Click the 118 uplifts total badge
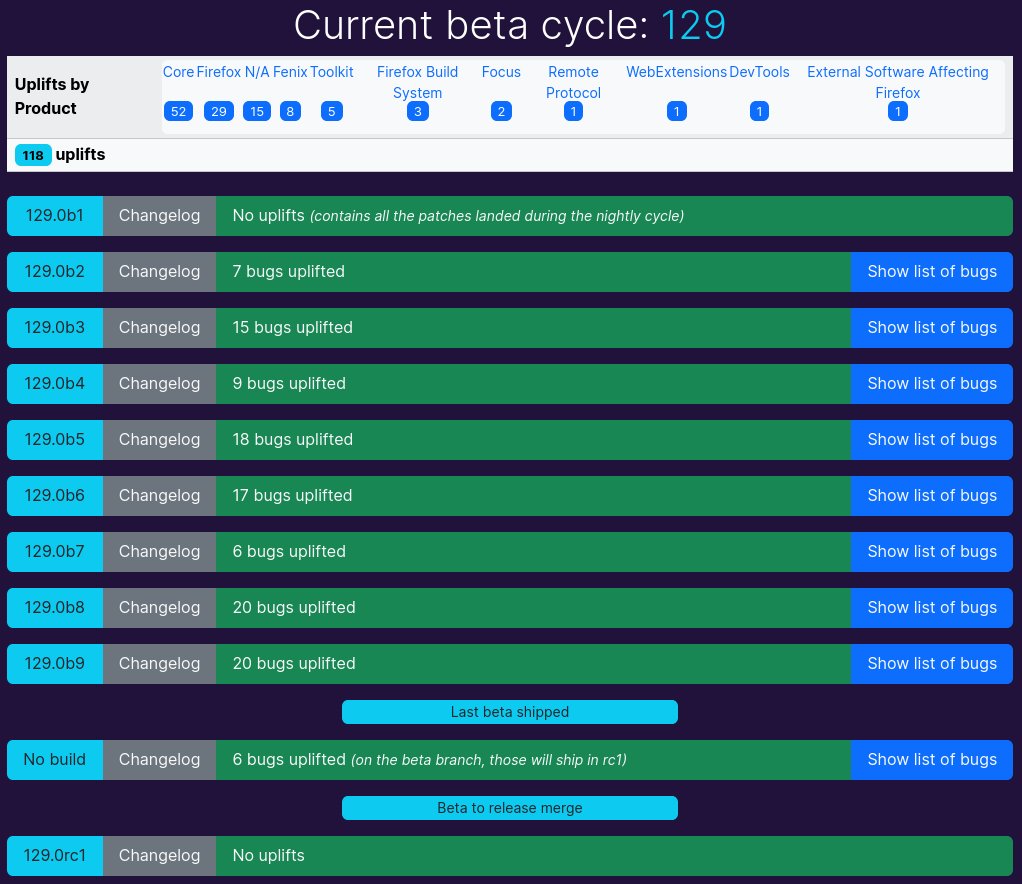Screen dimensions: 1022x884 click(x=33, y=155)
